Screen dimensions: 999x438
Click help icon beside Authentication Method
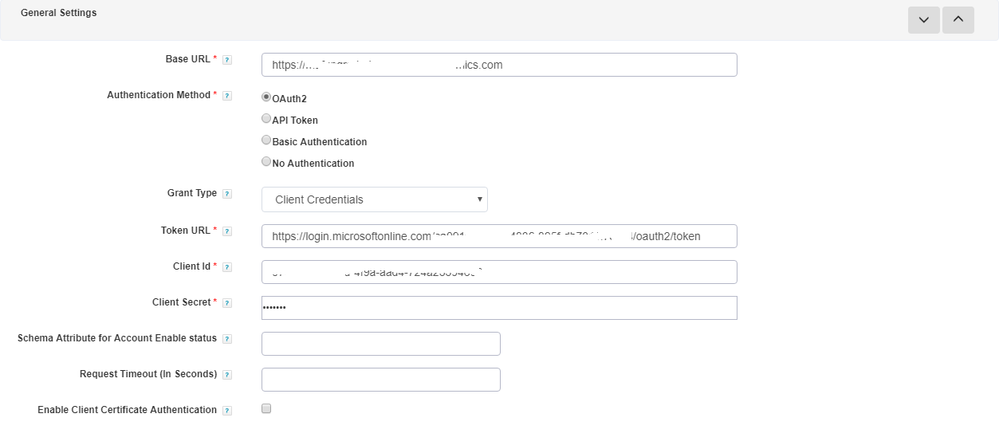pyautogui.click(x=227, y=96)
